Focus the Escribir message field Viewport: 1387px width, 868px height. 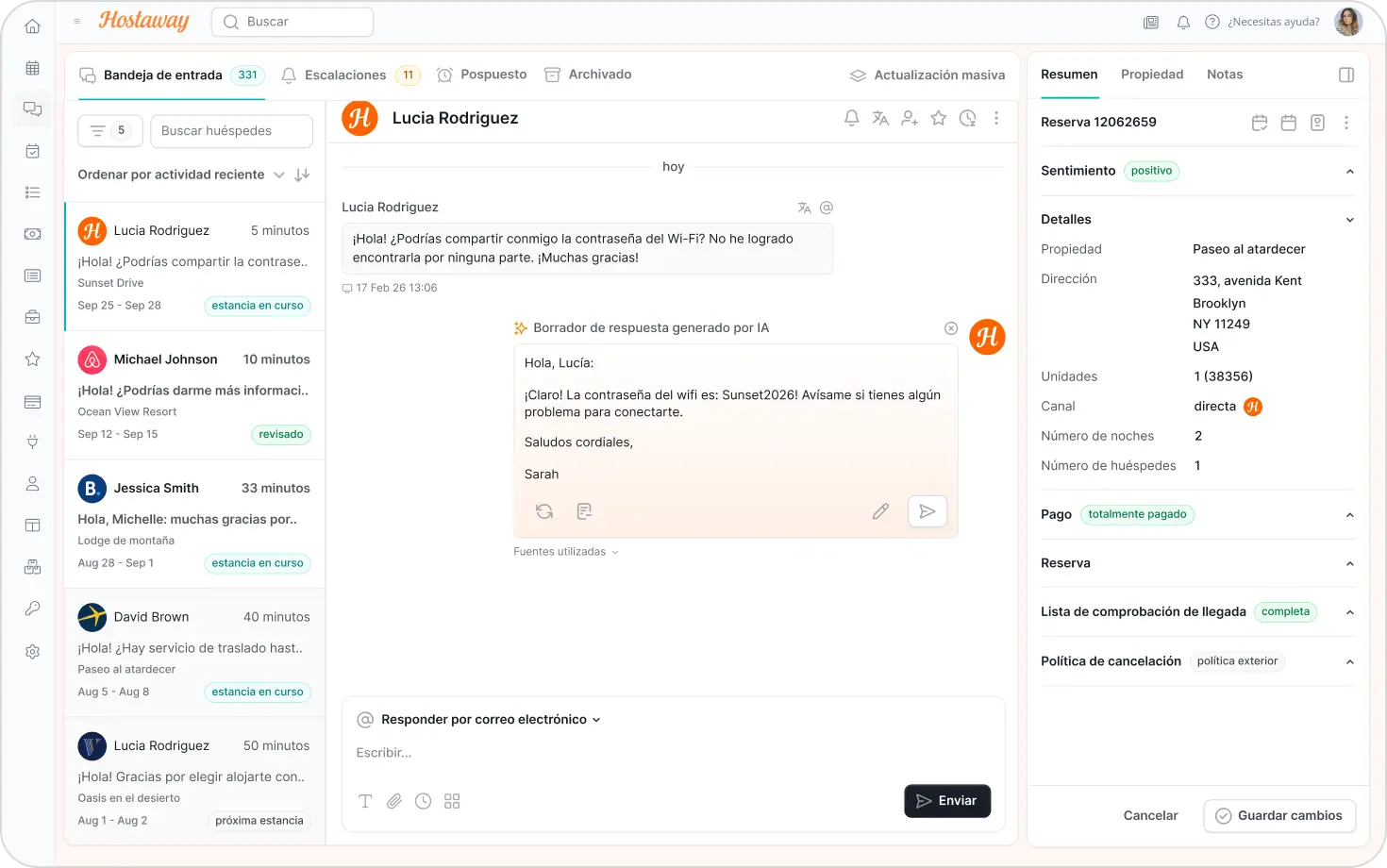(673, 753)
